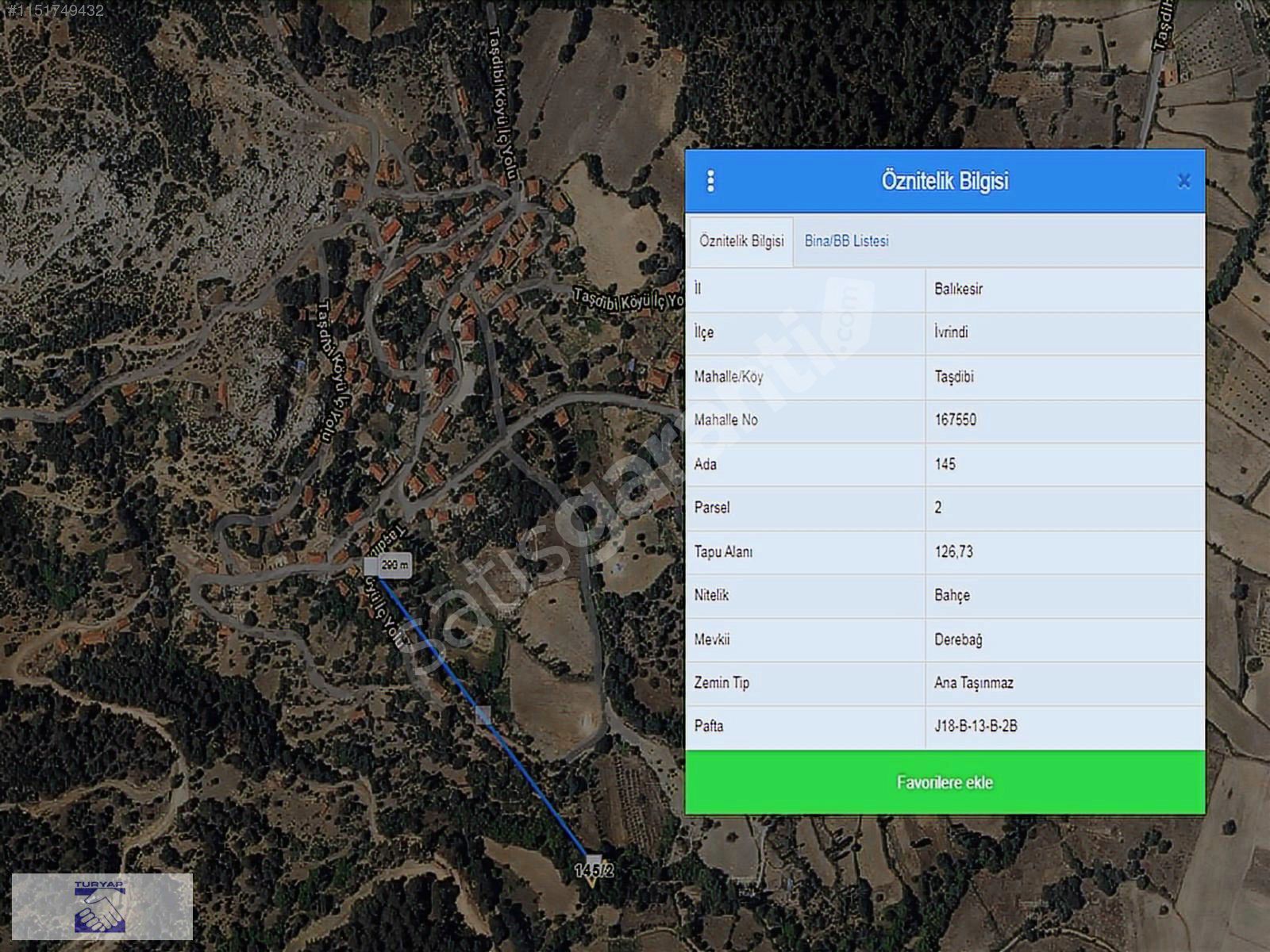
Task: Click the midpoint handle on the blue line
Action: [x=483, y=715]
